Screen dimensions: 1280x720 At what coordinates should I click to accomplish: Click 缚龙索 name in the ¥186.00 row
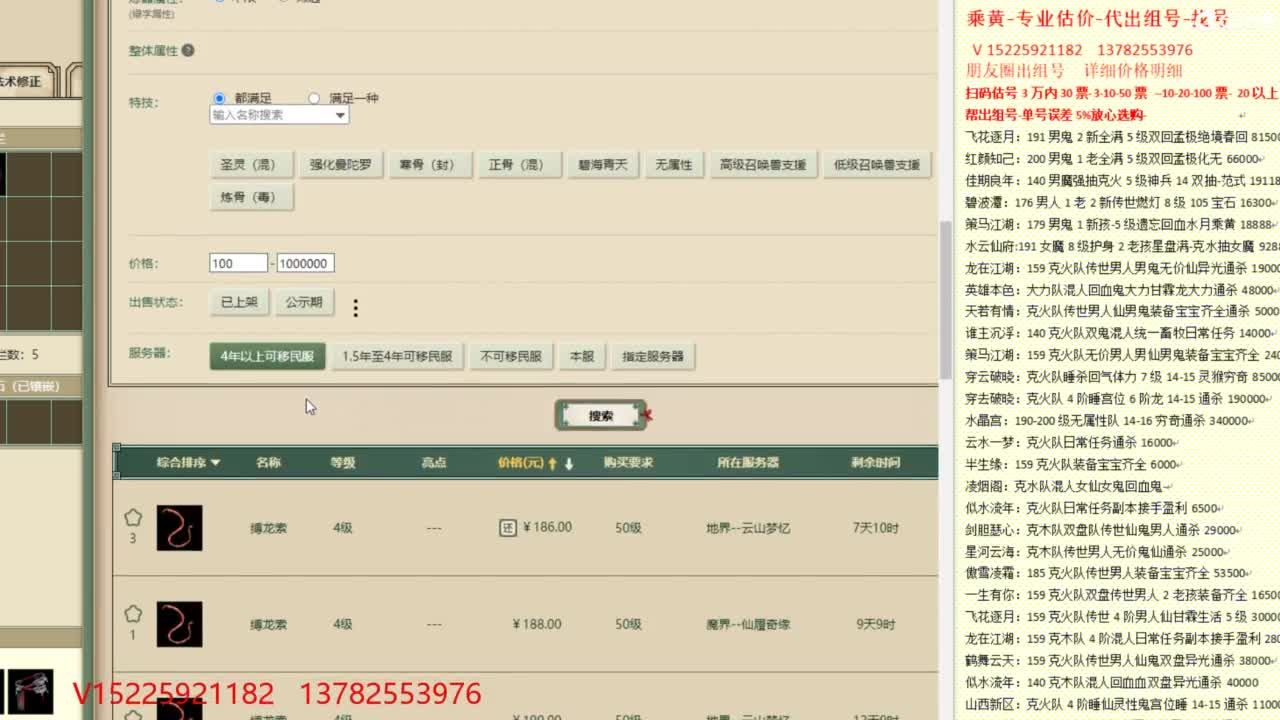(x=268, y=528)
